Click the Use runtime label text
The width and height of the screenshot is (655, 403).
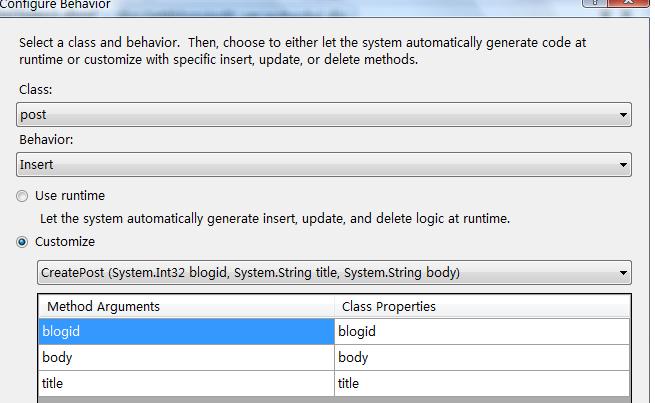70,196
